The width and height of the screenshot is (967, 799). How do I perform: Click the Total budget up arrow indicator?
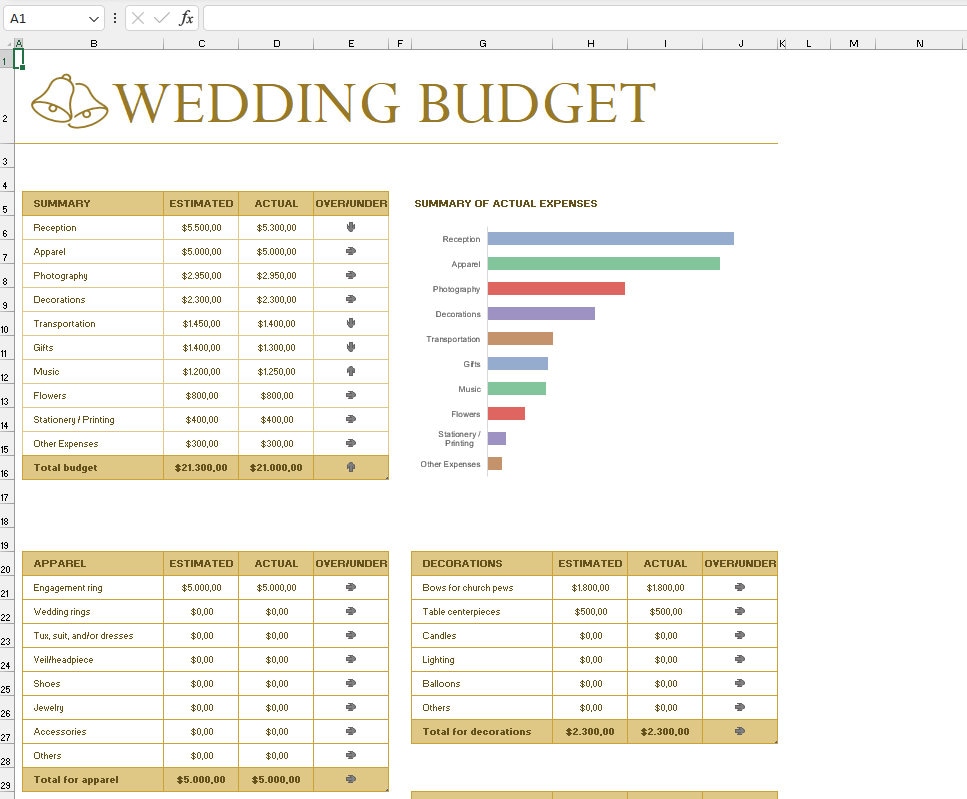tap(351, 467)
